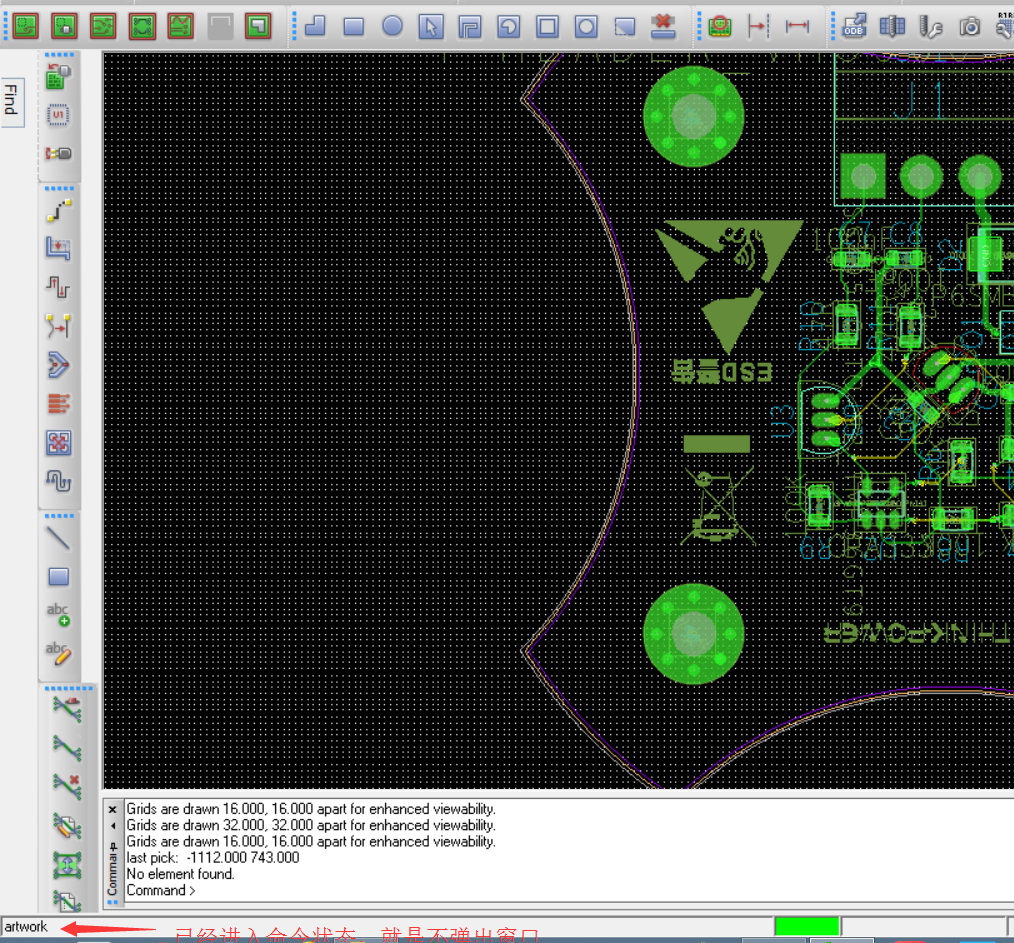The height and width of the screenshot is (943, 1014).
Task: Open the ODB export tool
Action: click(x=854, y=27)
